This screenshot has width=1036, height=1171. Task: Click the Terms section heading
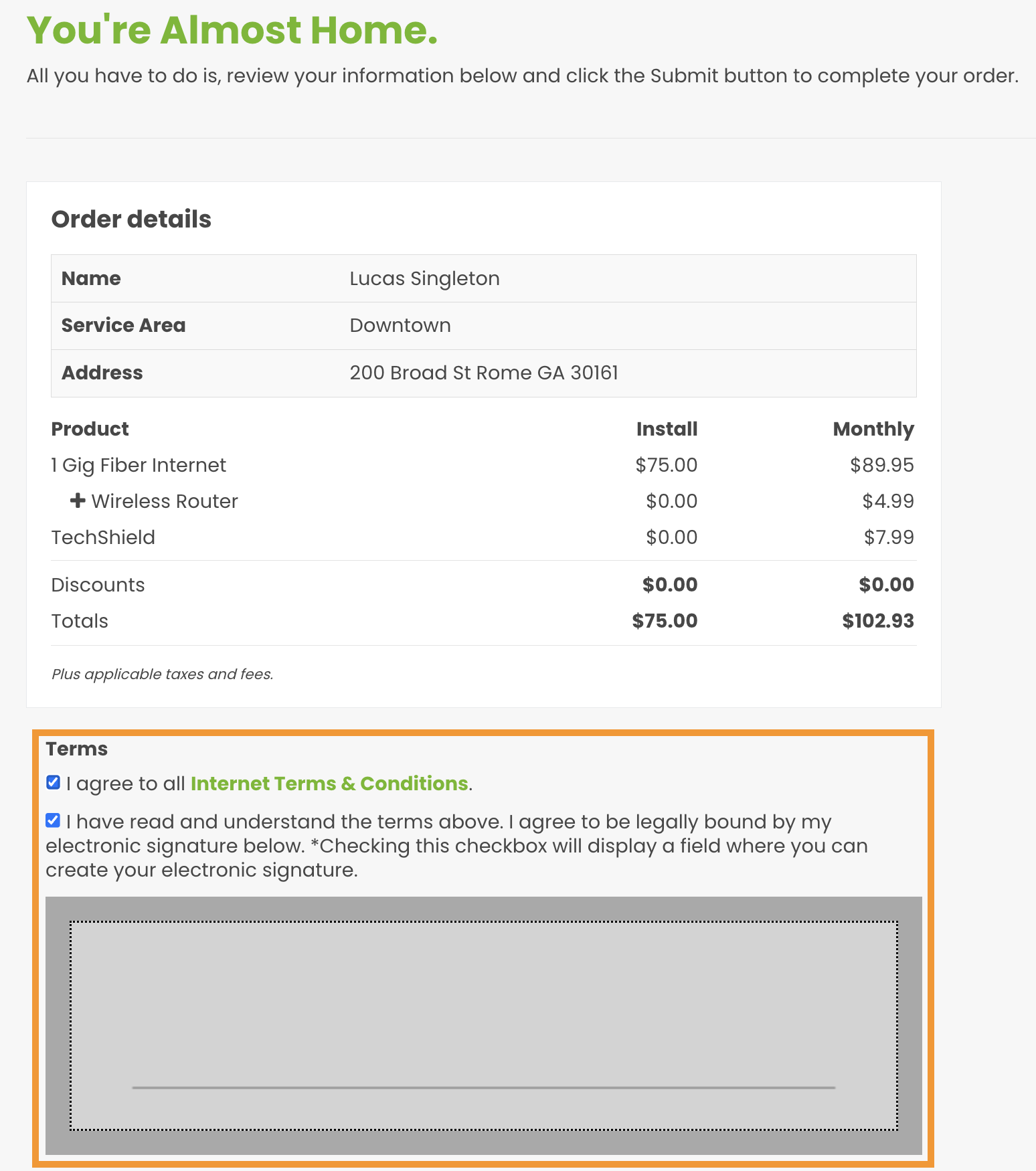(77, 749)
